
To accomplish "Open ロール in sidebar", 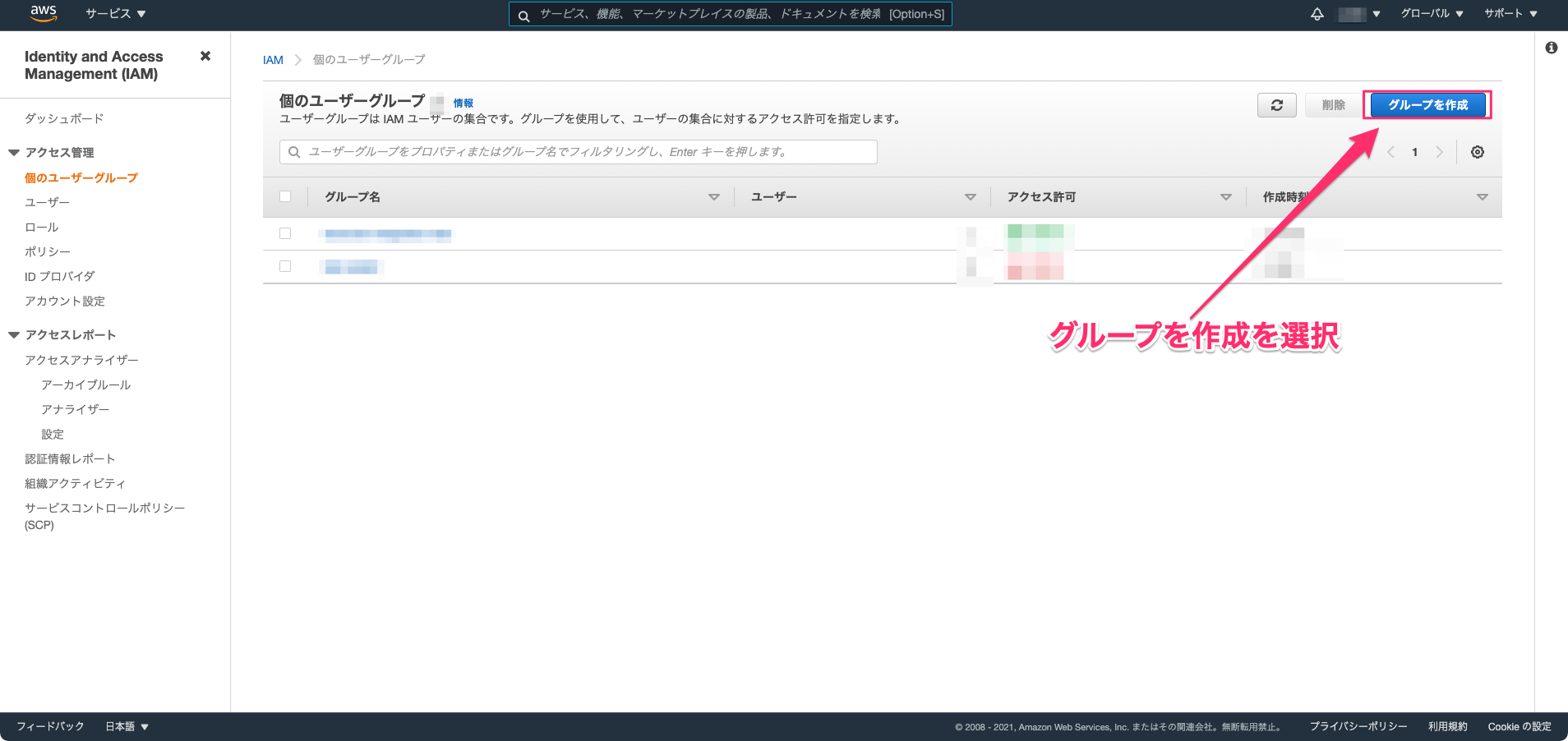I will pos(41,227).
